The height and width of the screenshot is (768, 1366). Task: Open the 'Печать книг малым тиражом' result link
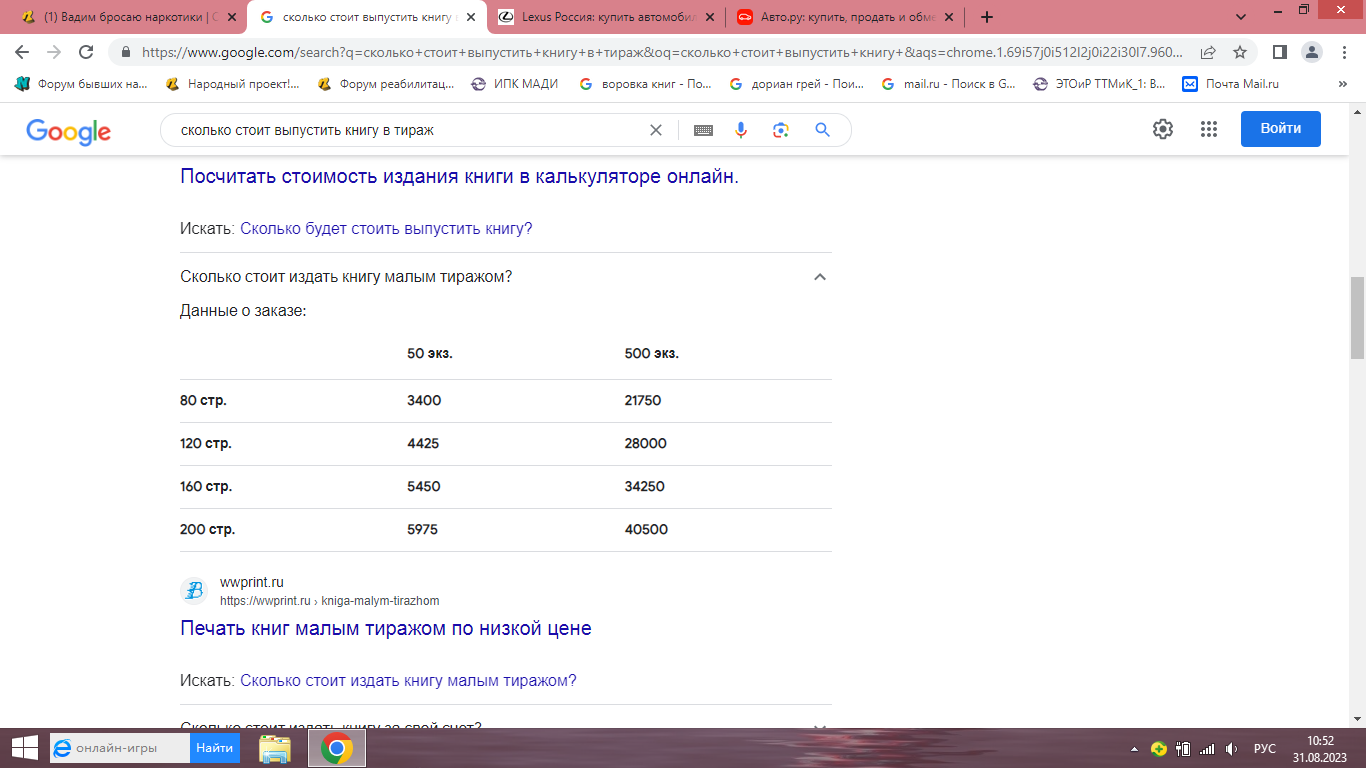pyautogui.click(x=385, y=629)
